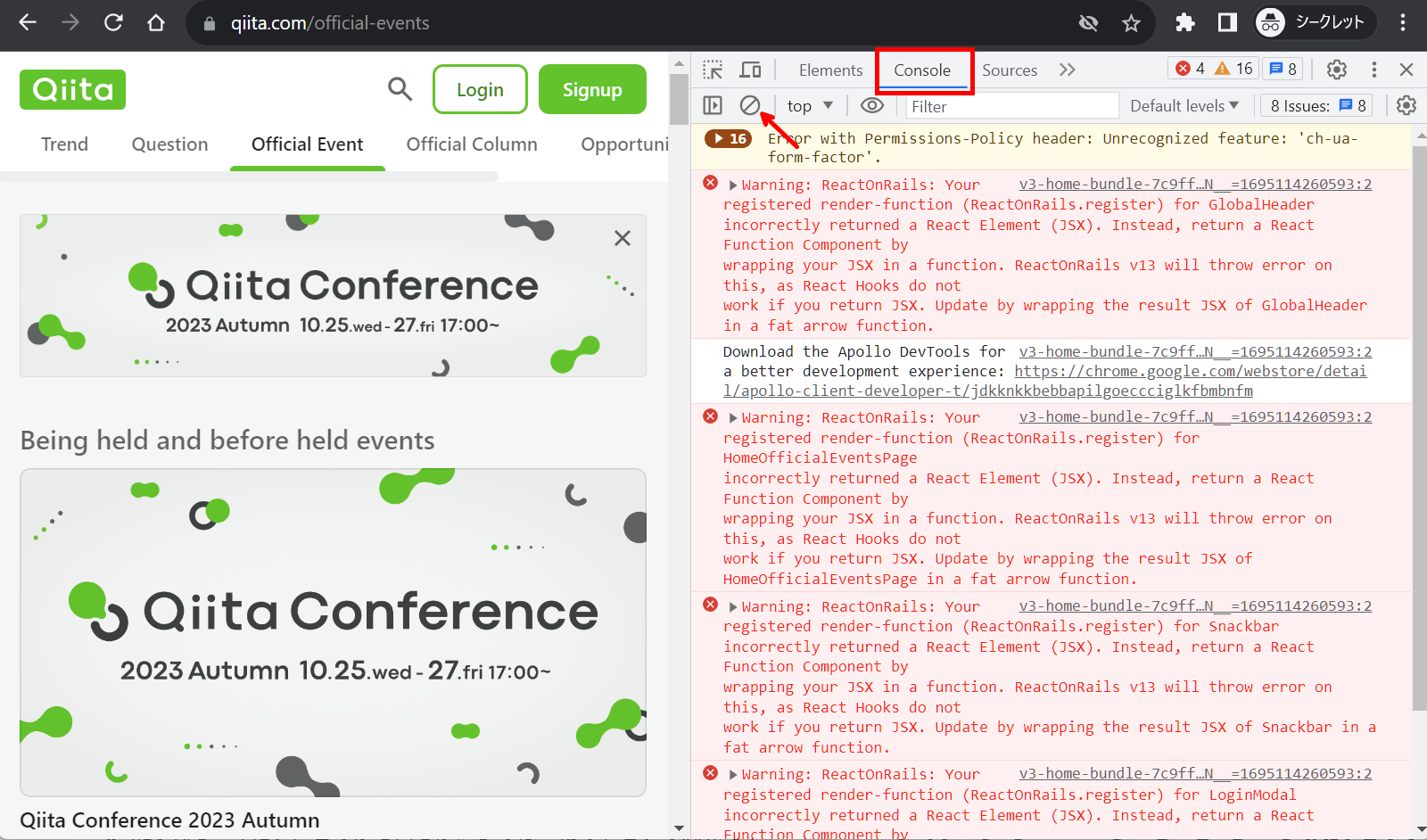The image size is (1427, 840).
Task: Open the Default levels dropdown
Action: (x=1184, y=106)
